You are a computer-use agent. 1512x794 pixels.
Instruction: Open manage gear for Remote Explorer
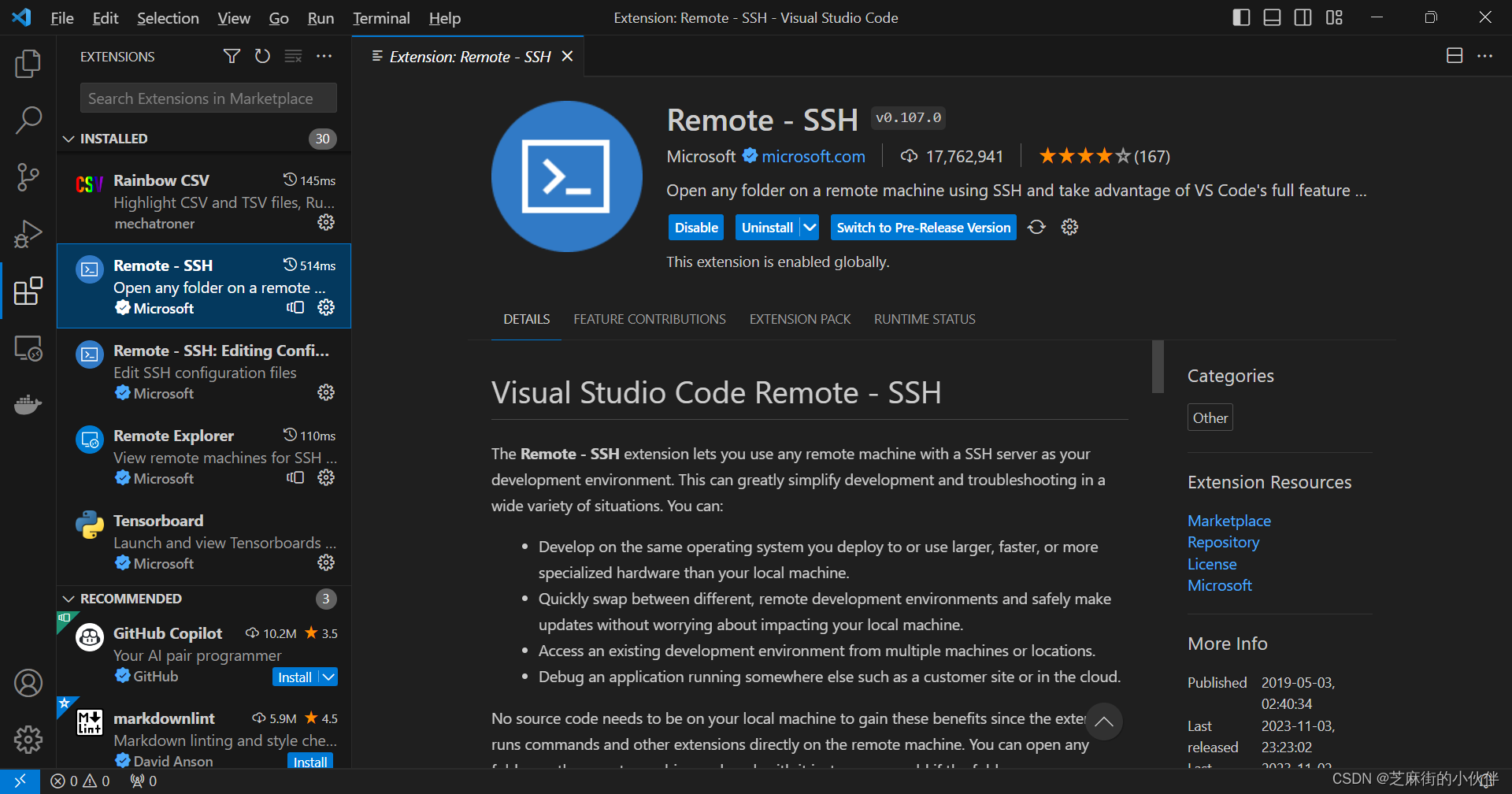tap(326, 477)
